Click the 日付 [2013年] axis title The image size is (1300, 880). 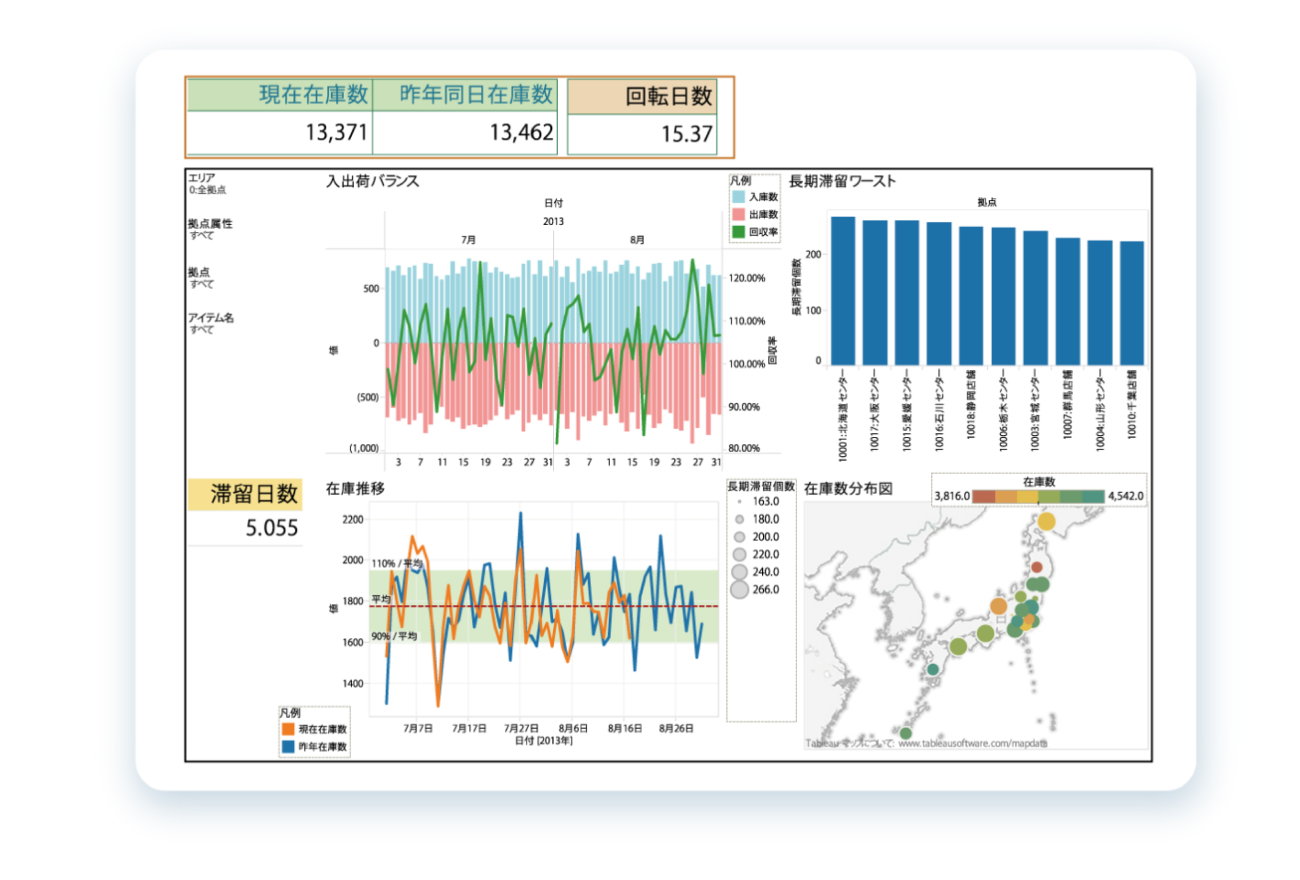pos(544,741)
